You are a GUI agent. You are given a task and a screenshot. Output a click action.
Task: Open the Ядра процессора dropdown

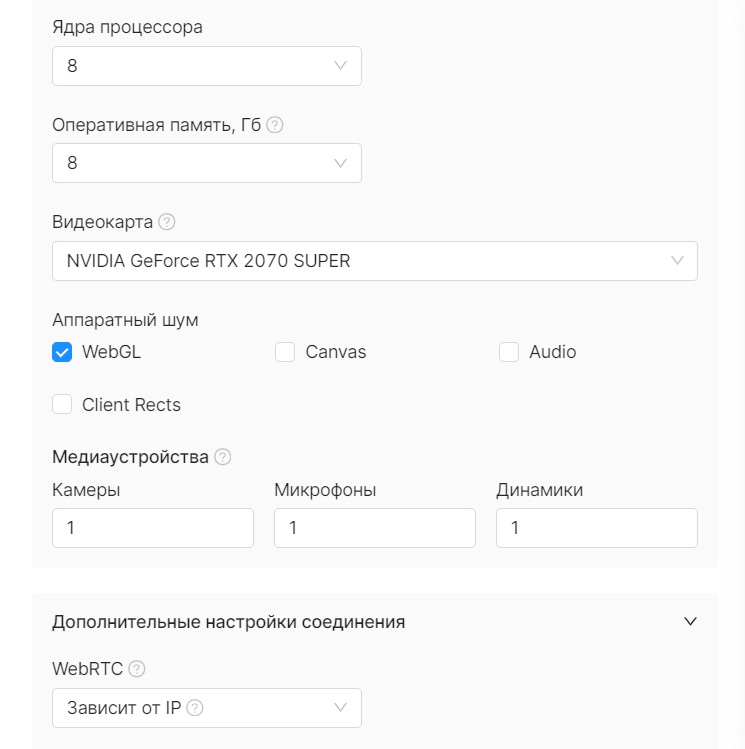[x=207, y=66]
